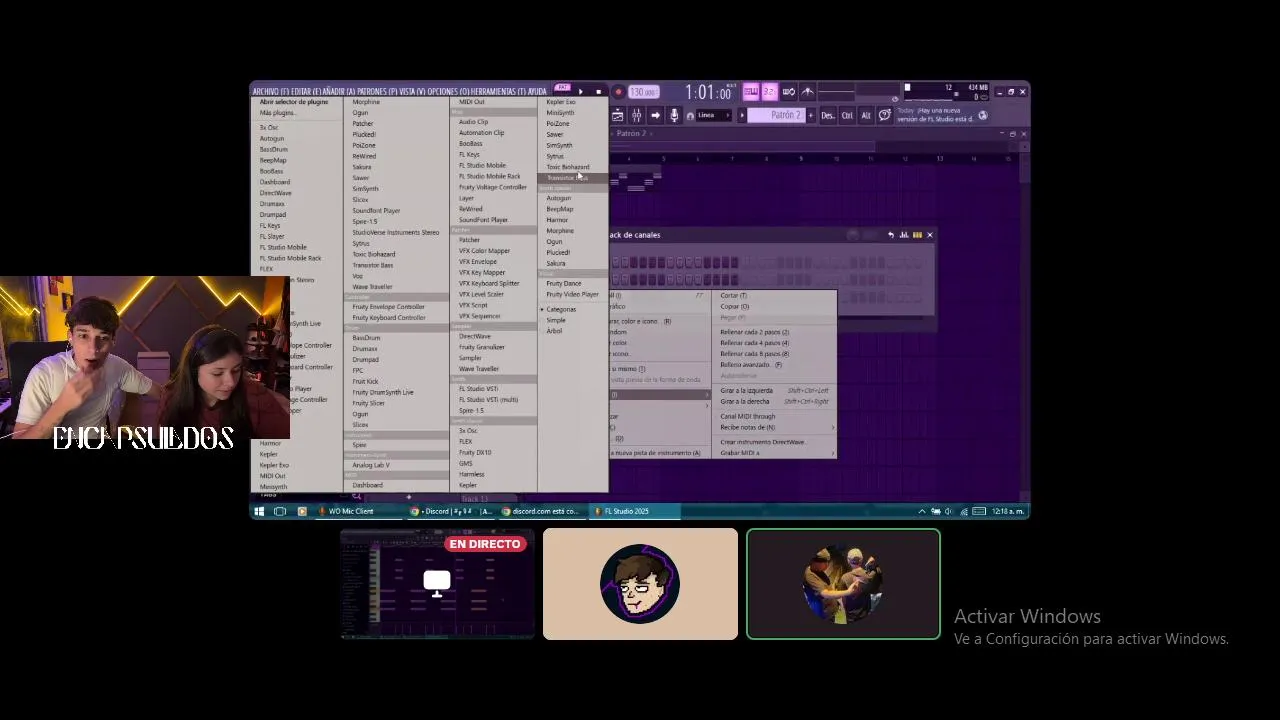Open the PATRONES menu
This screenshot has width=1280, height=720.
pos(378,92)
